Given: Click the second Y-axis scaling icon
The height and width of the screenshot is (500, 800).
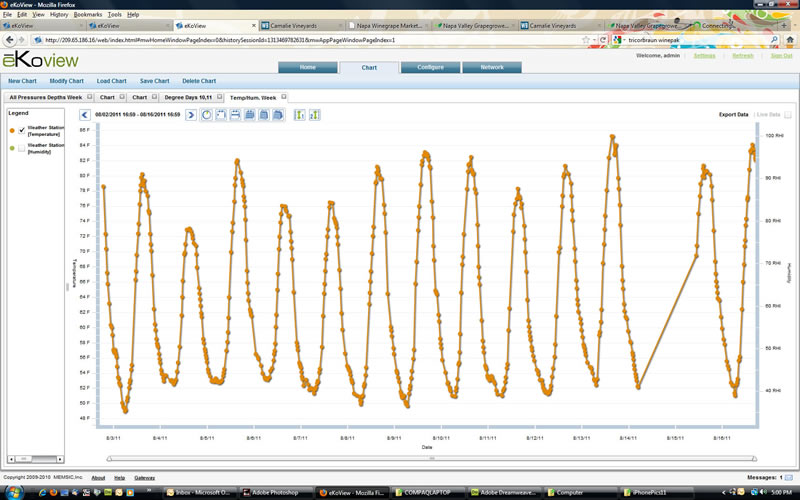Looking at the screenshot, I should point(312,115).
